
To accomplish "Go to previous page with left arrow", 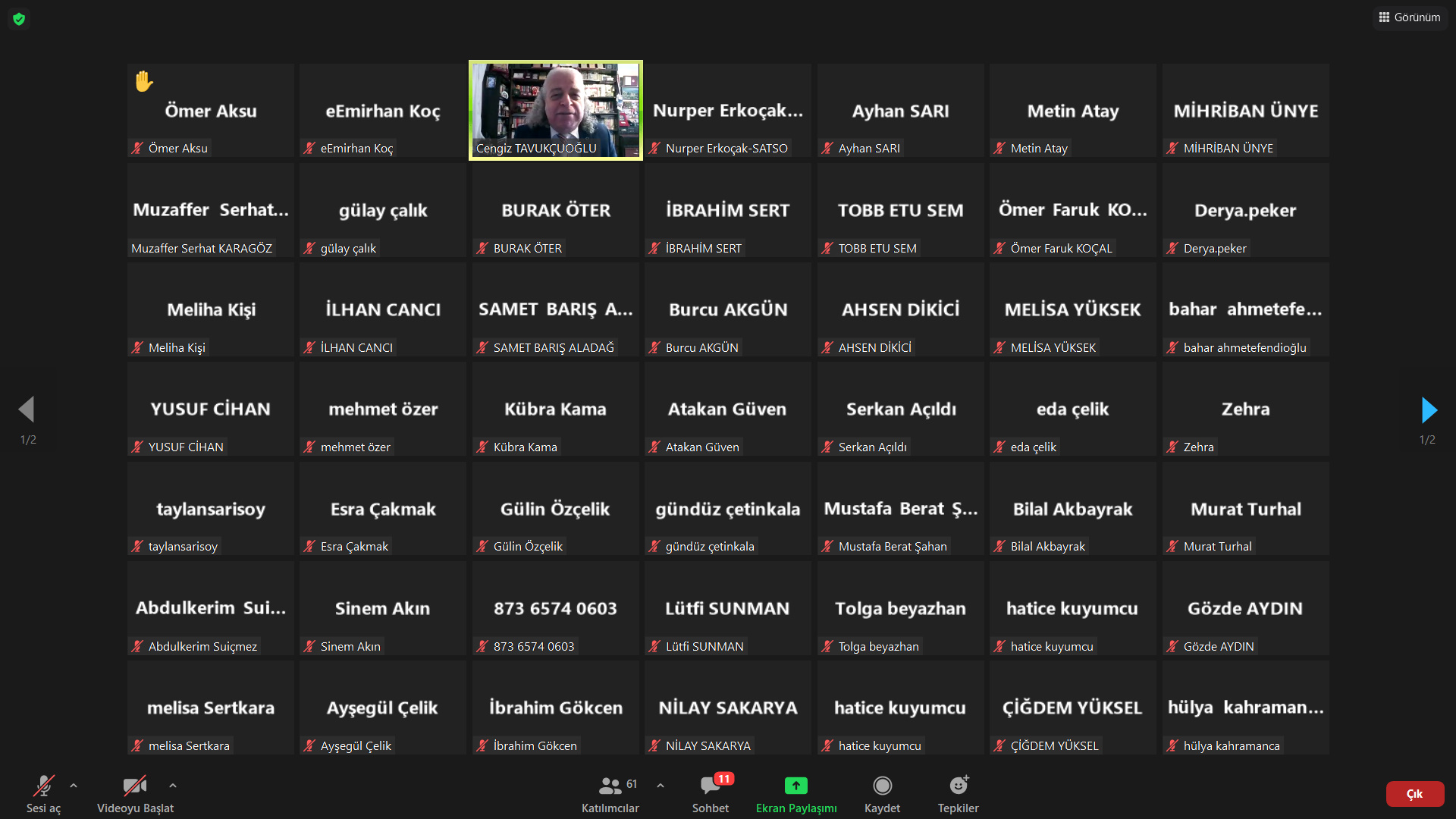I will [27, 409].
